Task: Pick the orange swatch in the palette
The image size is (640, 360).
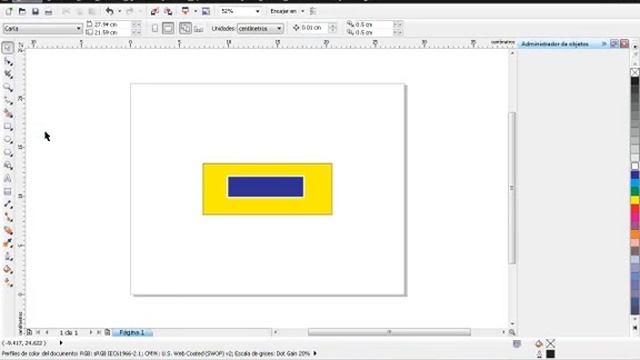Action: (635, 234)
